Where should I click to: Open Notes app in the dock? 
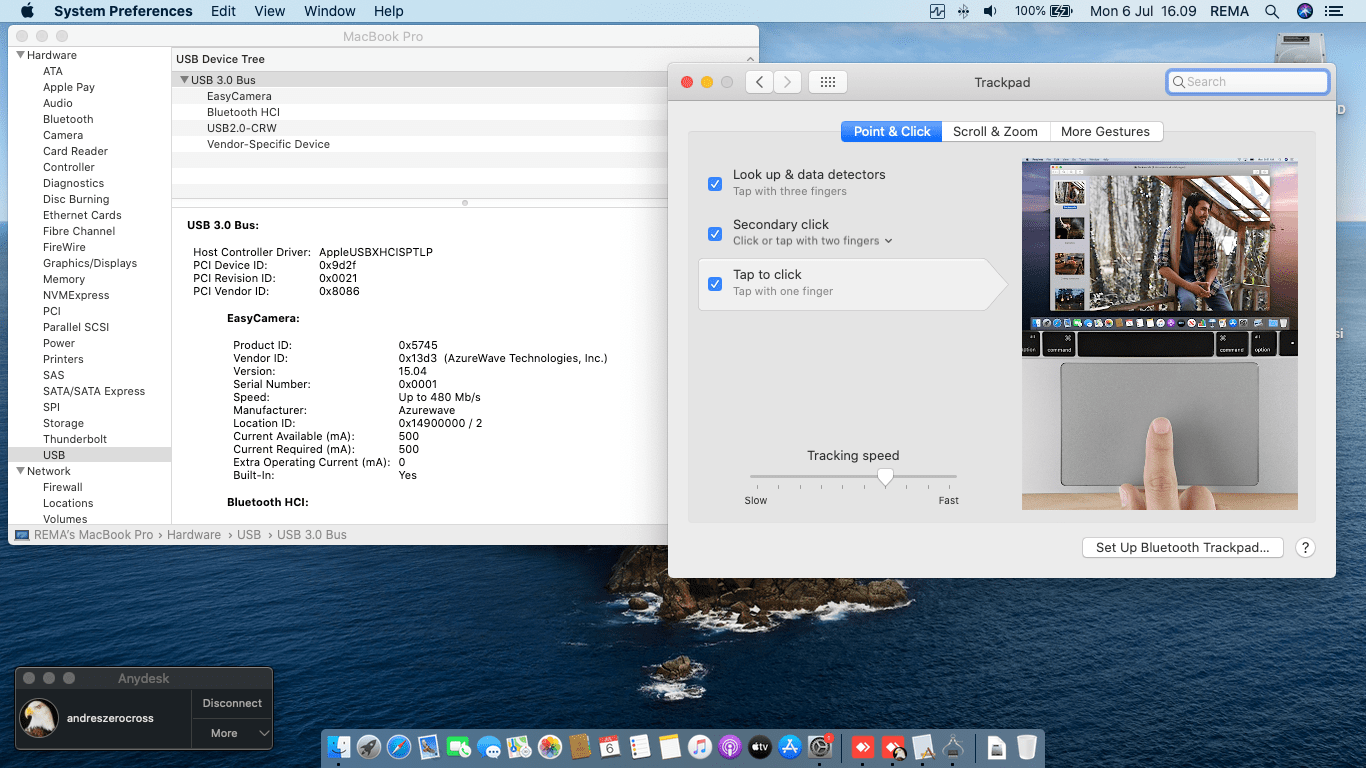(x=670, y=747)
